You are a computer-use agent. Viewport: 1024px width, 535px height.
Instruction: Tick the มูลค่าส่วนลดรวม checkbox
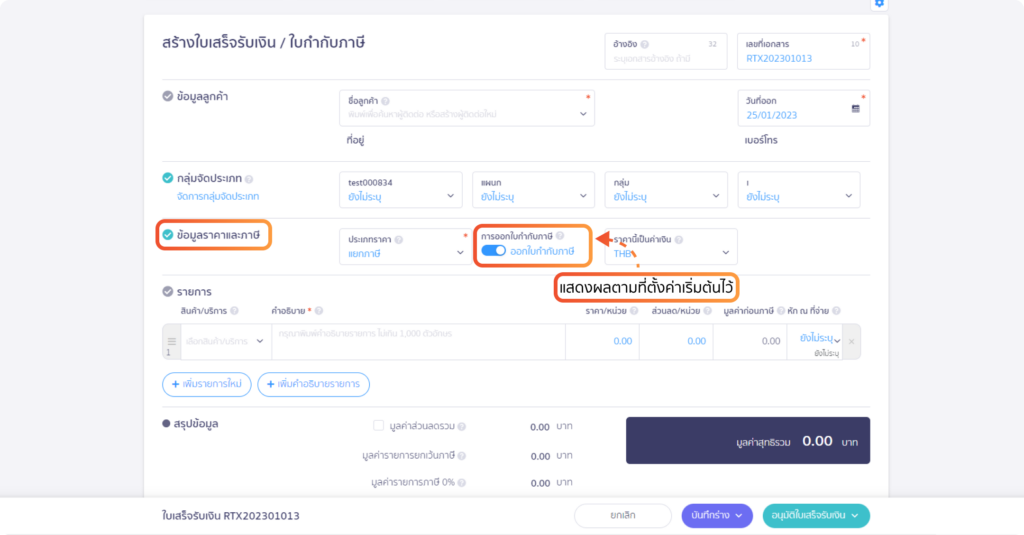[378, 425]
